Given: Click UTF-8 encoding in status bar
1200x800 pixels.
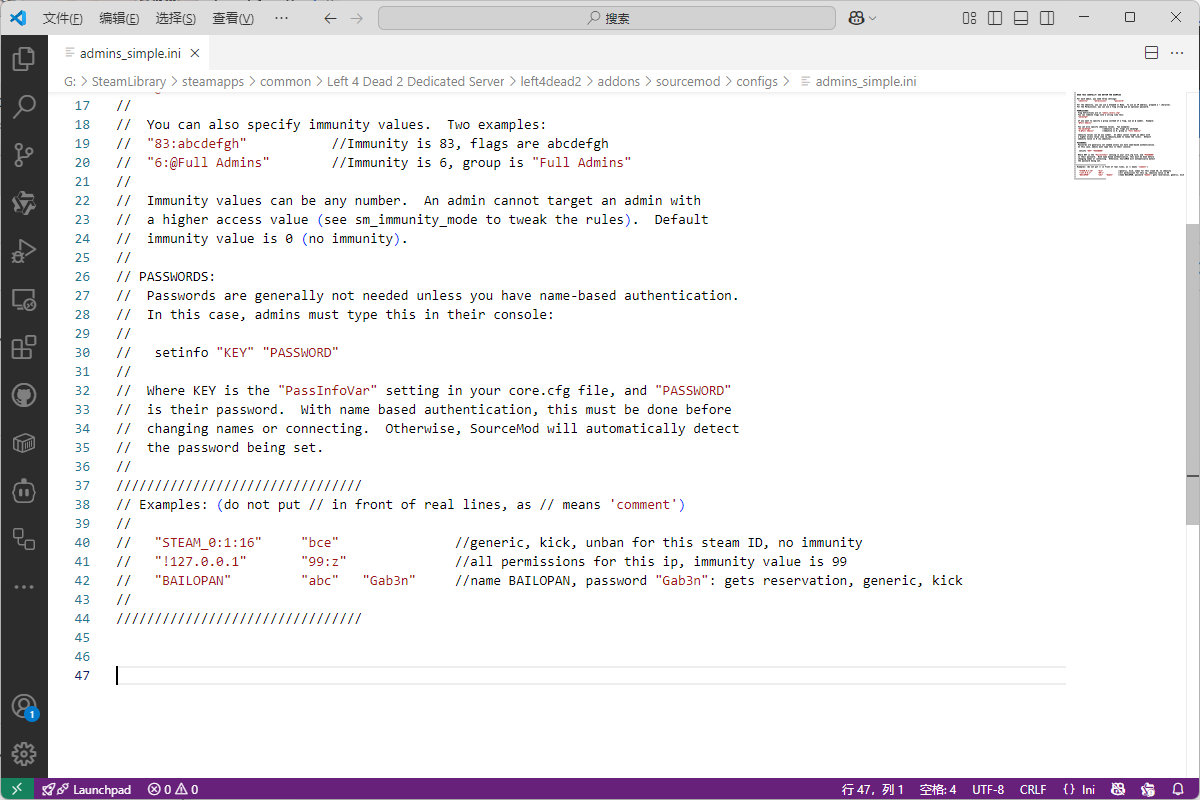Looking at the screenshot, I should point(988,789).
